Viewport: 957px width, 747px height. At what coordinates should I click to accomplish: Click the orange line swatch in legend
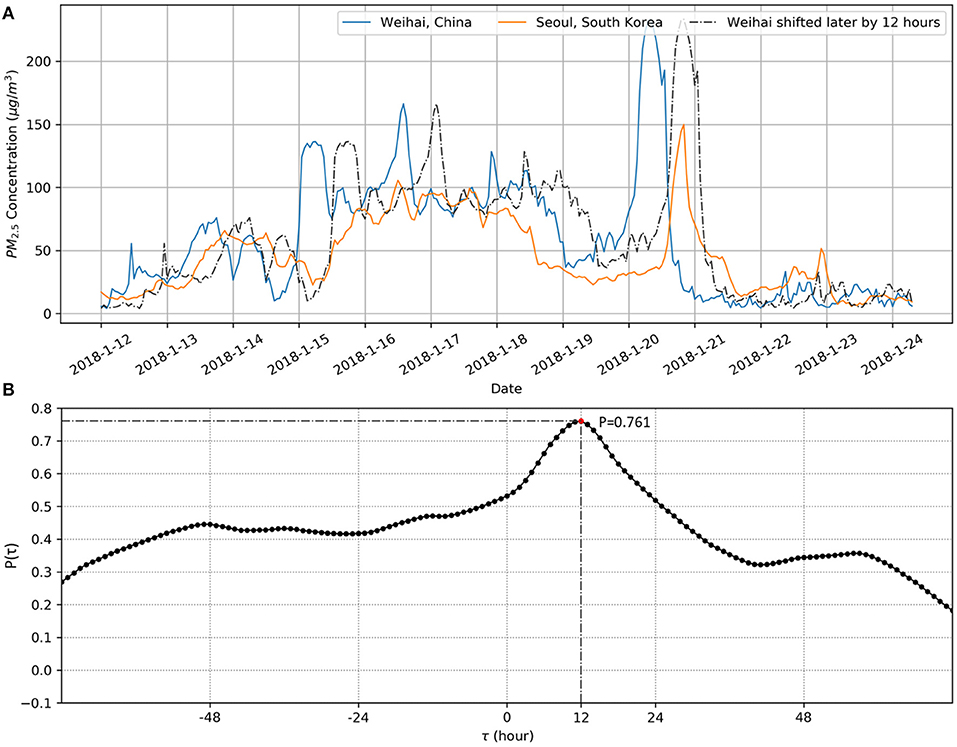[513, 23]
